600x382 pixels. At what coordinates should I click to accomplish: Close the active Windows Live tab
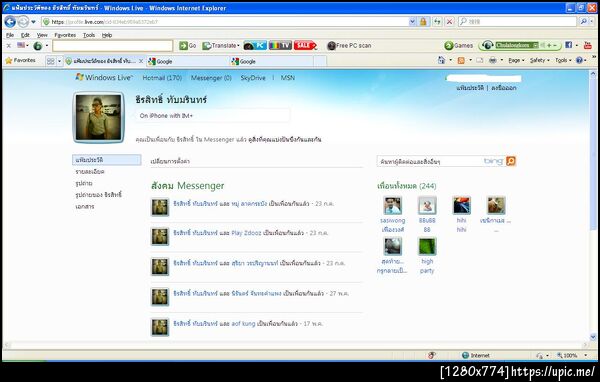coord(141,61)
